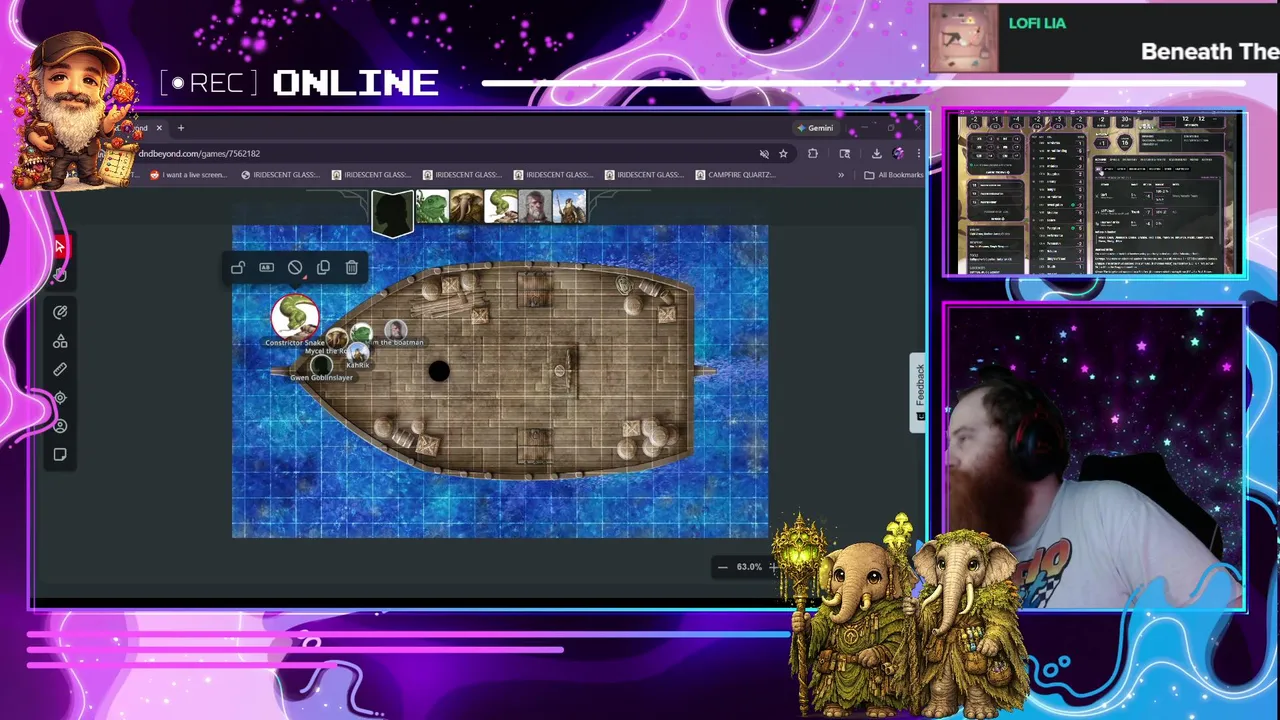This screenshot has height=720, width=1280.
Task: Select the boatman token on deck
Action: coord(396,330)
